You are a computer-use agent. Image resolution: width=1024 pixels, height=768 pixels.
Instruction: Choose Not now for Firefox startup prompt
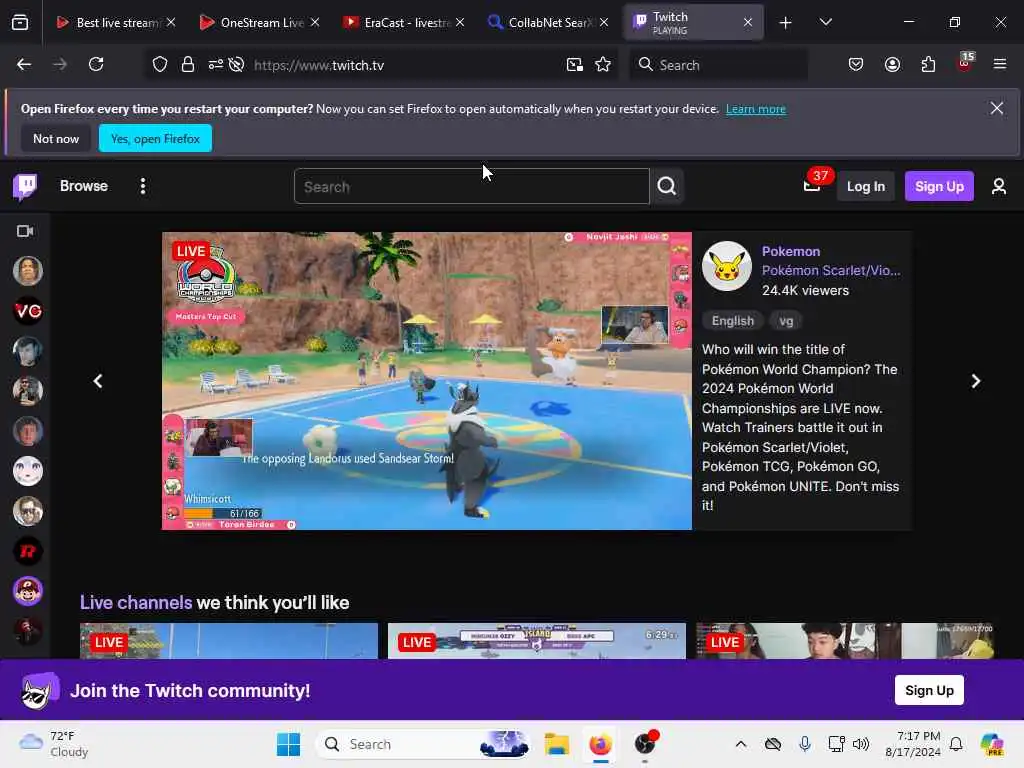(x=56, y=138)
